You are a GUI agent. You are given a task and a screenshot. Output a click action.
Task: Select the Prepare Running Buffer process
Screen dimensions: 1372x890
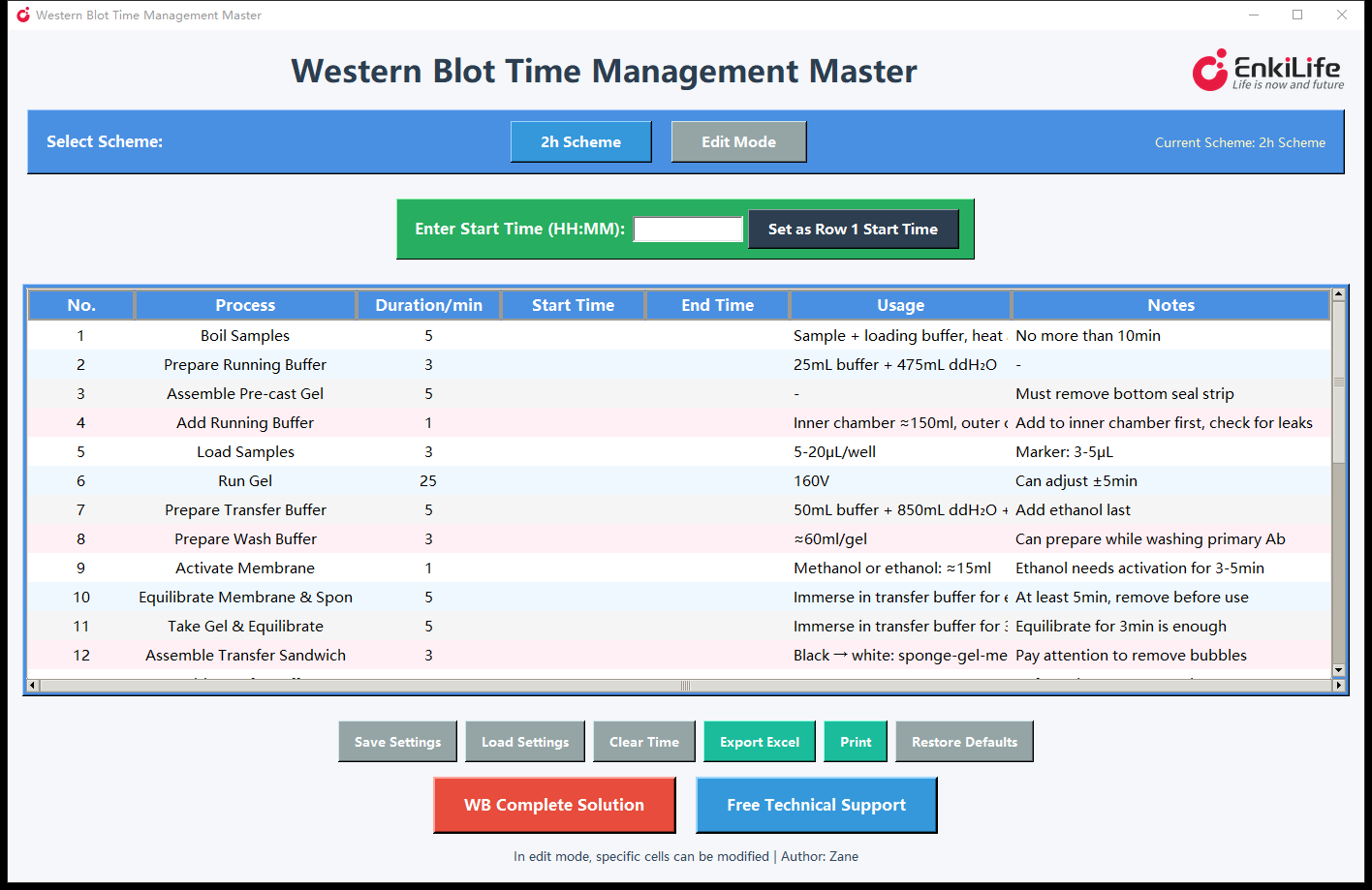coord(245,365)
